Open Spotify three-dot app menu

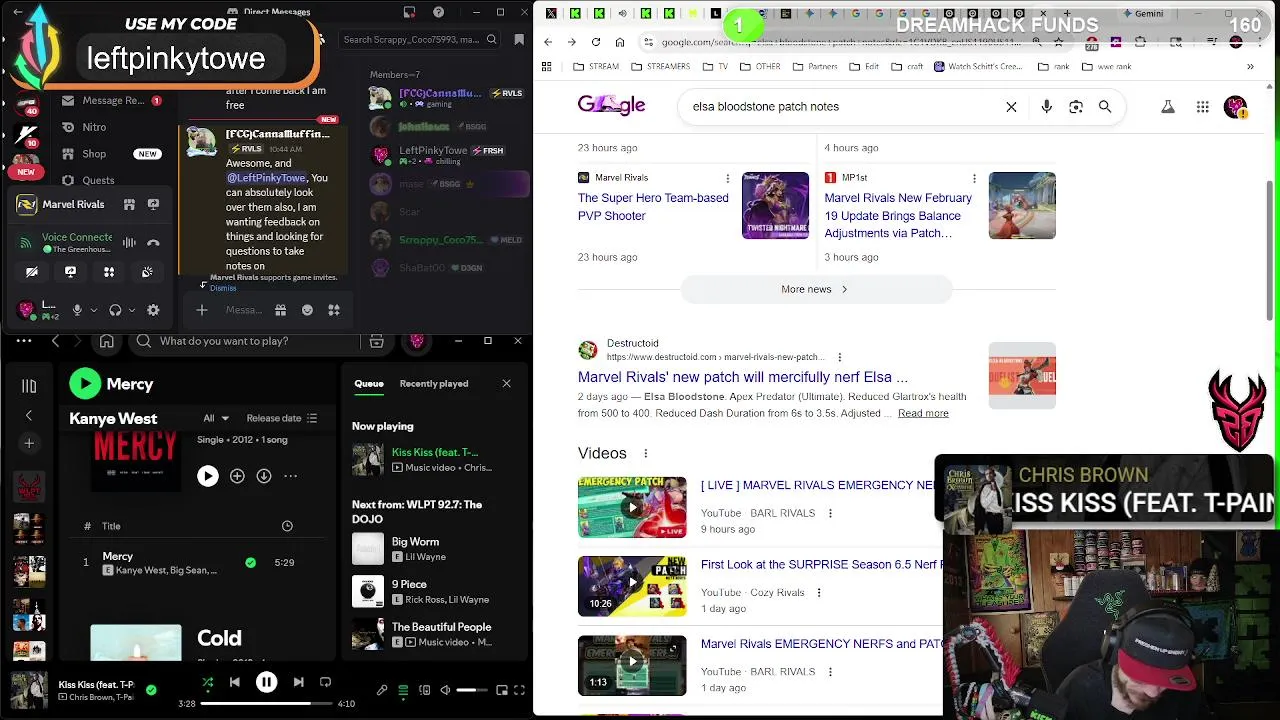(24, 341)
